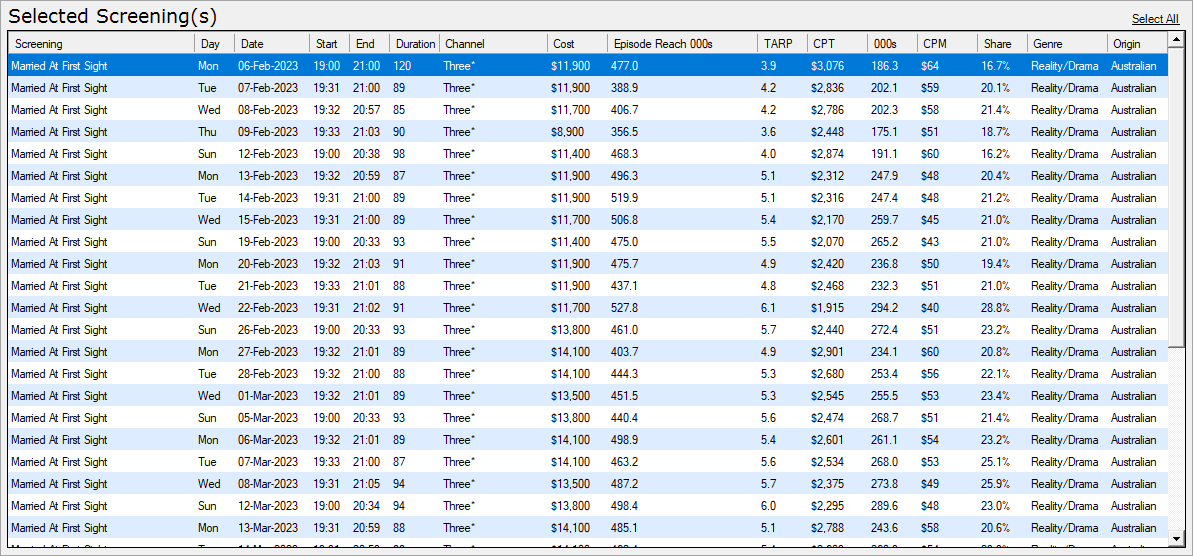Sort by the Share column header
Image resolution: width=1193 pixels, height=556 pixels.
pos(1002,44)
